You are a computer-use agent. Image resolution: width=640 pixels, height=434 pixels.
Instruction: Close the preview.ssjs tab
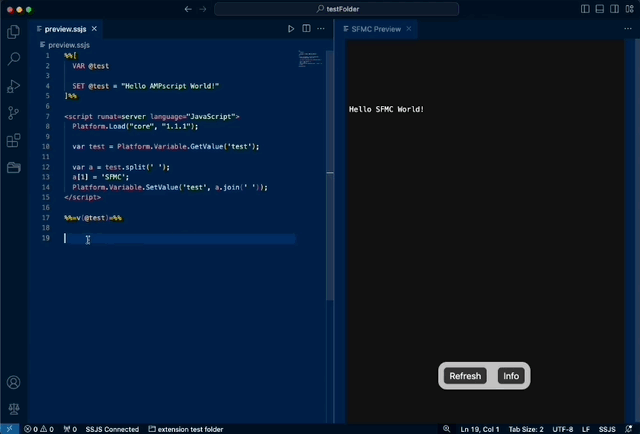(94, 29)
